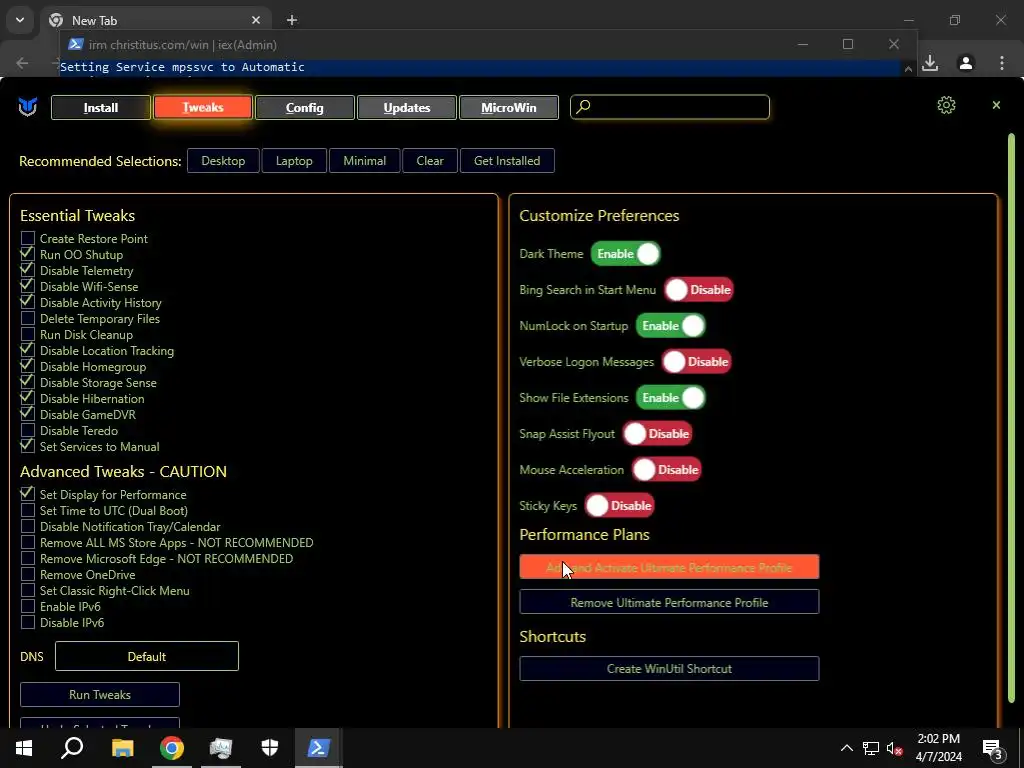Open the notification center icon

992,748
